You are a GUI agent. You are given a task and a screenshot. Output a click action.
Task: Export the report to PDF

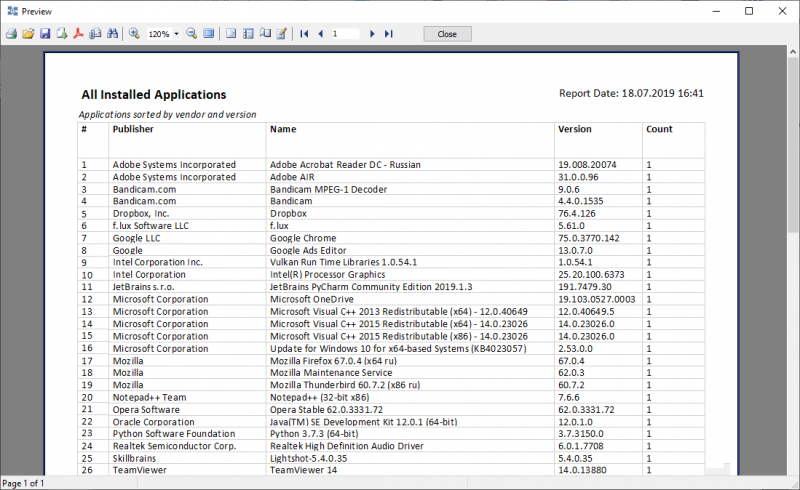click(x=78, y=34)
